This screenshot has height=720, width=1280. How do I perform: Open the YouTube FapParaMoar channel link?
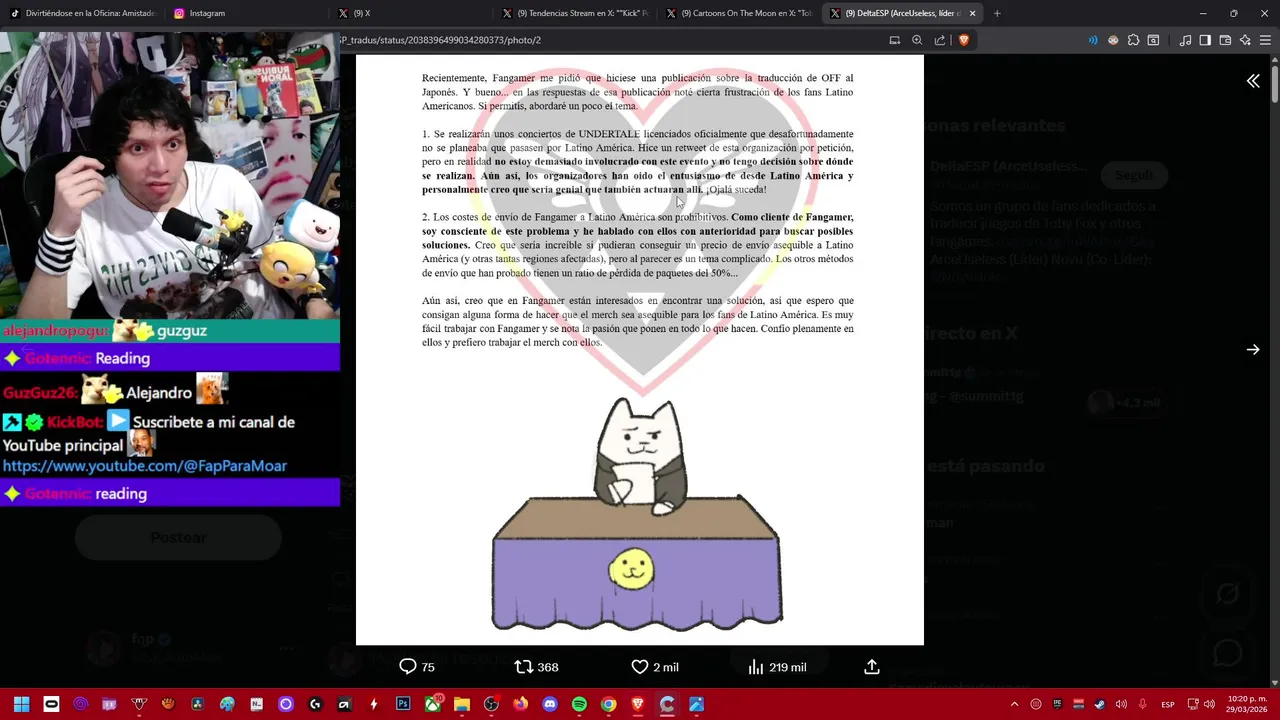[145, 466]
